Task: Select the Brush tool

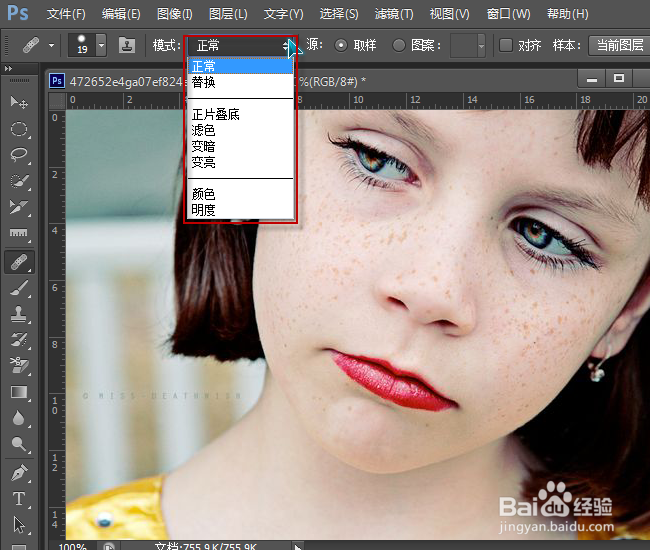Action: [19, 288]
